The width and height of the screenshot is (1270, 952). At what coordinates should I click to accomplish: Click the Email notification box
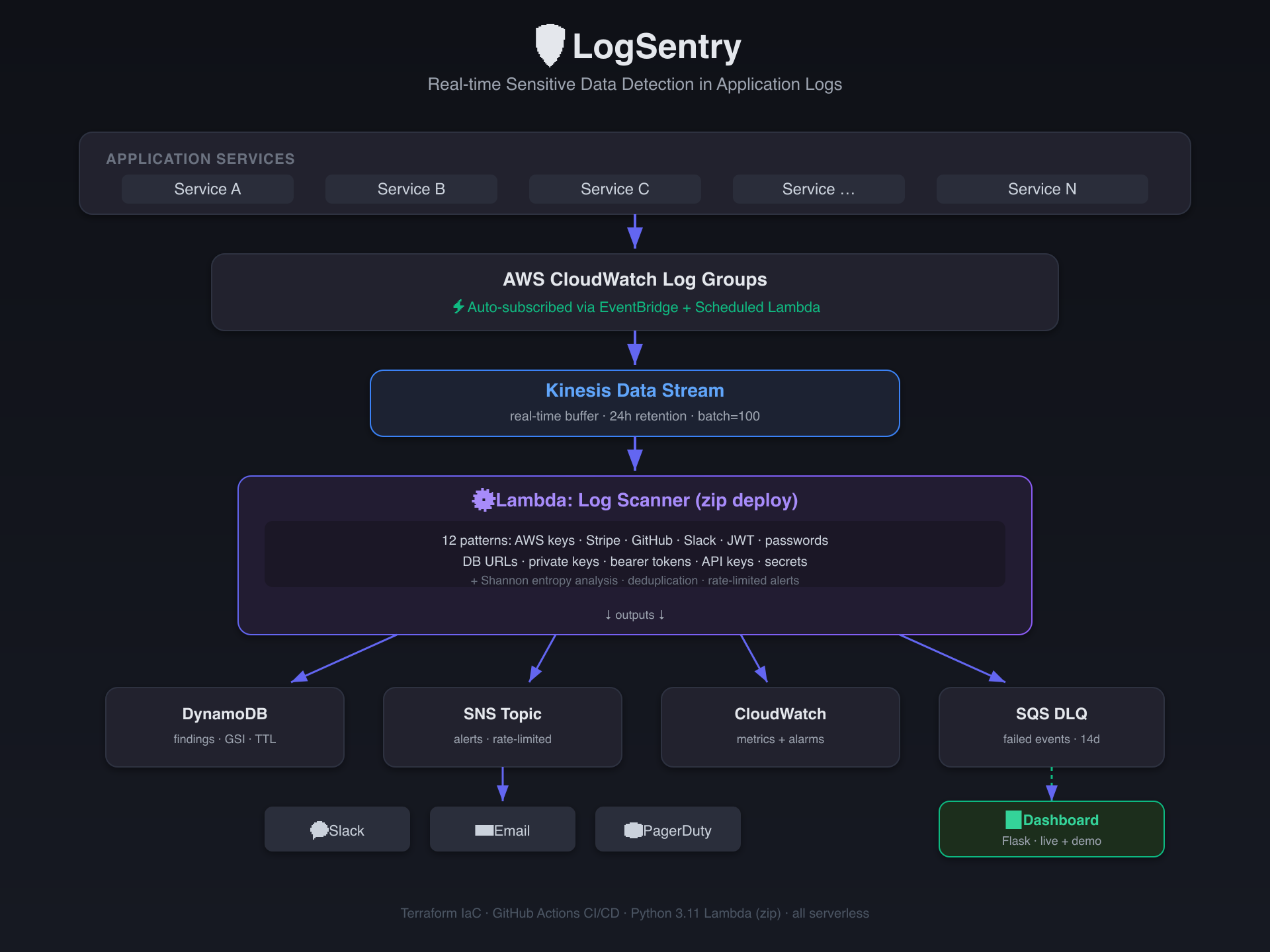coord(503,829)
